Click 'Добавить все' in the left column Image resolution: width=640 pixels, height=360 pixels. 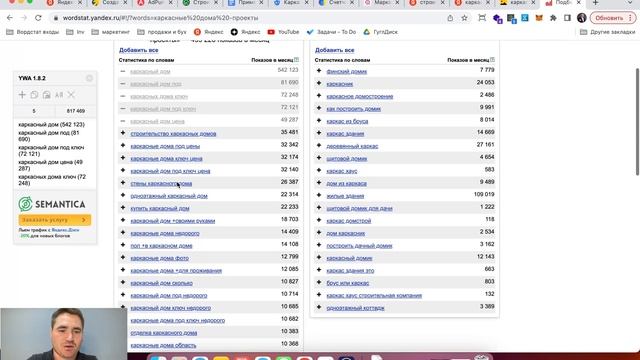point(138,50)
